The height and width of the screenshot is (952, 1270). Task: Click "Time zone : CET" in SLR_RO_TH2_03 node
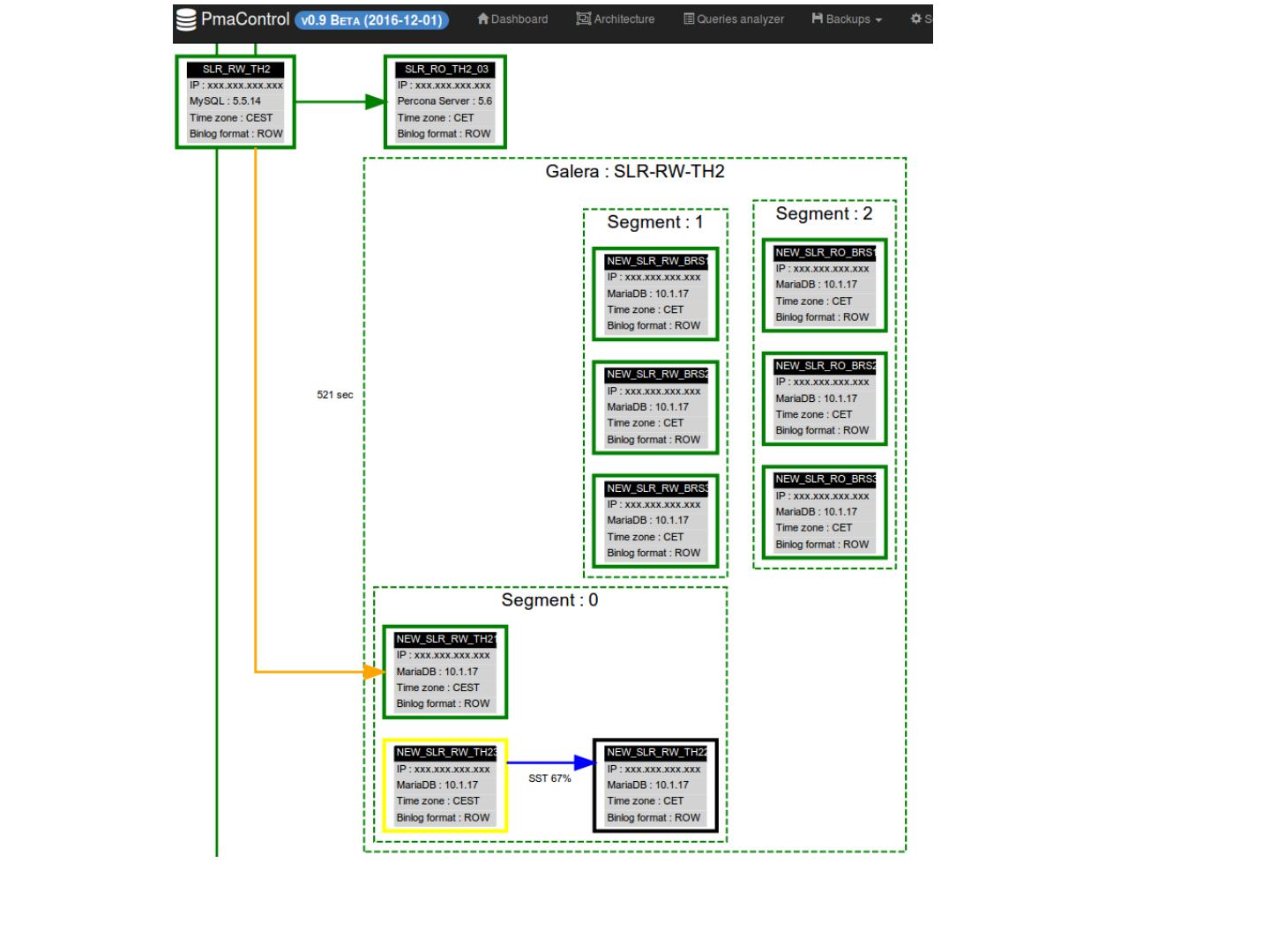445,117
